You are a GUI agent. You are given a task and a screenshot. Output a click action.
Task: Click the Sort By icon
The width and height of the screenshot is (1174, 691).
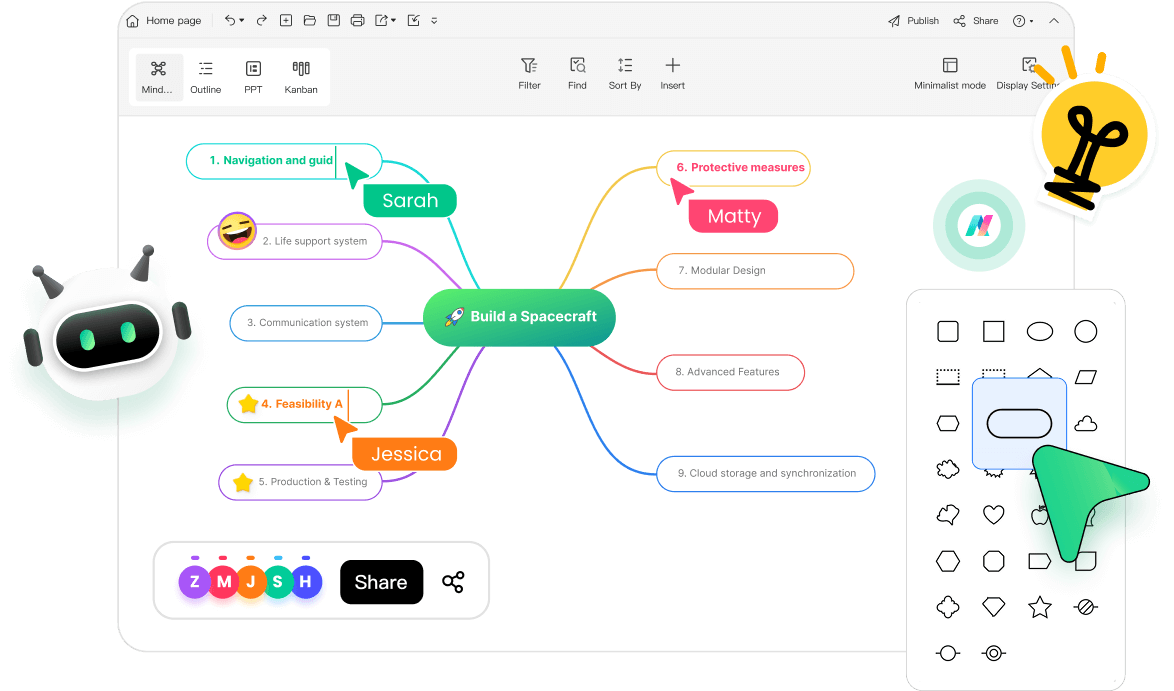point(625,66)
